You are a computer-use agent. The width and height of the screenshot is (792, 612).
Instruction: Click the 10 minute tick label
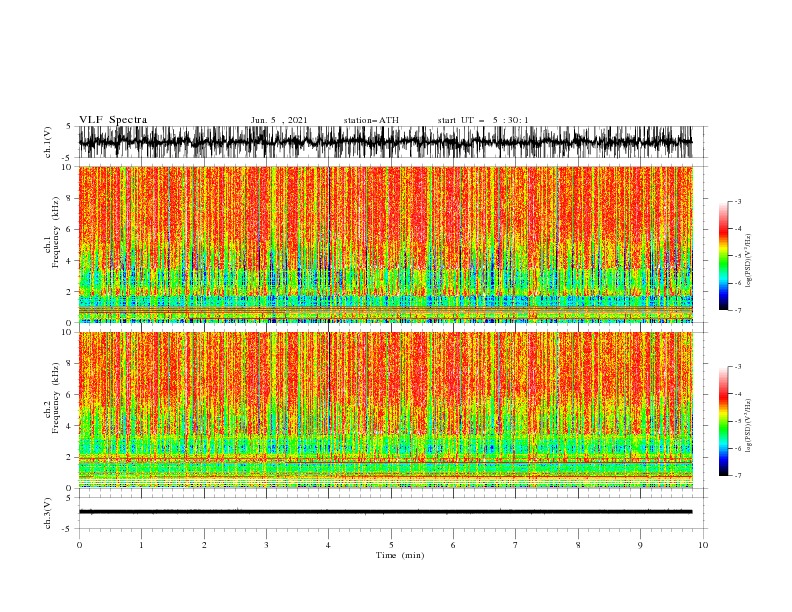click(703, 545)
